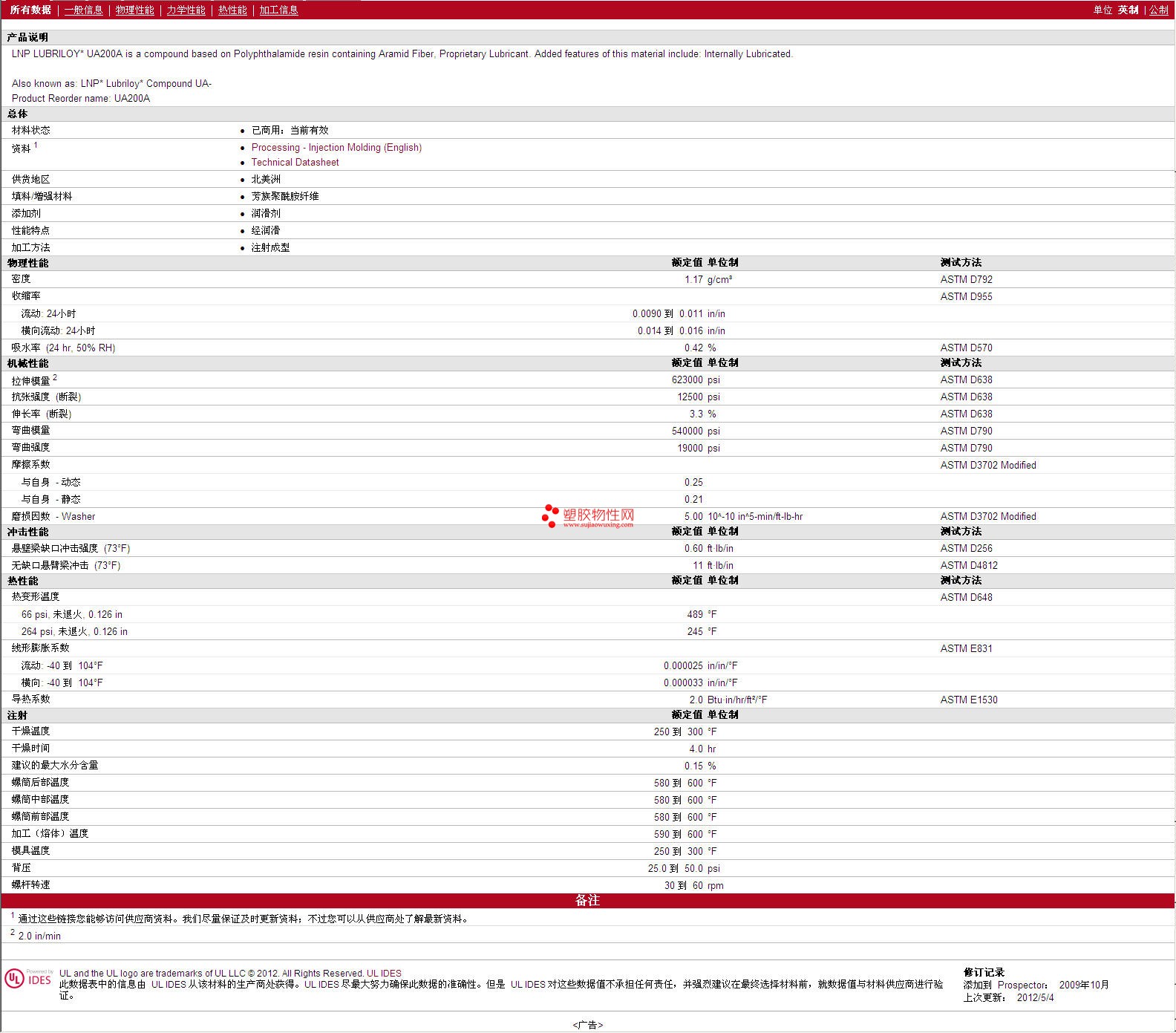Click UL IDES link after 此数据表中的信息由

(x=169, y=984)
